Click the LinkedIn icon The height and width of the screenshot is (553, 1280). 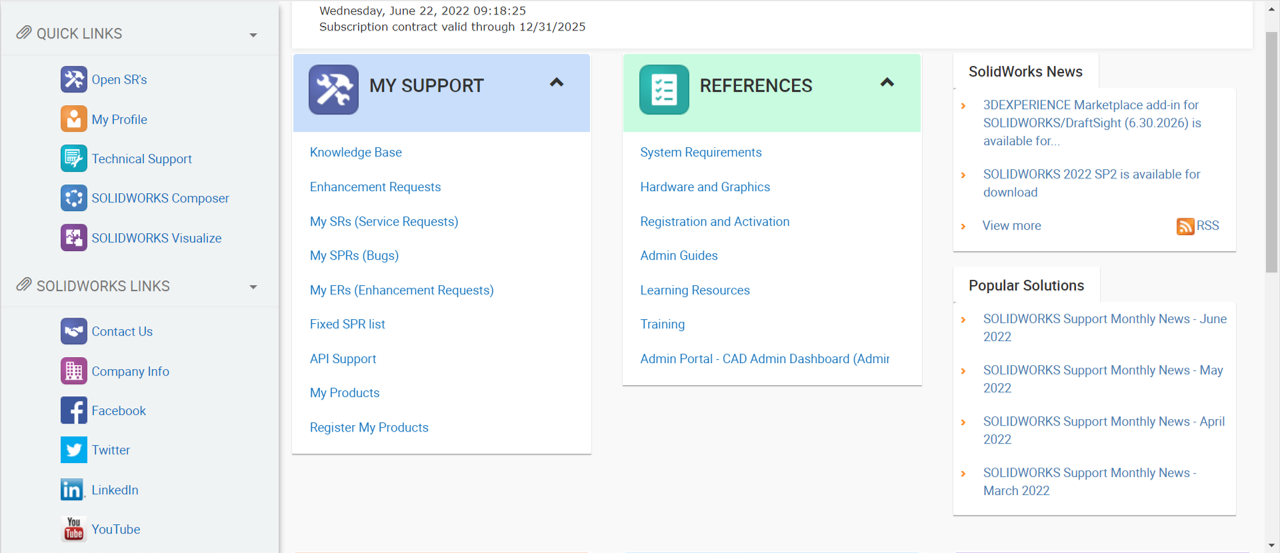pyautogui.click(x=73, y=490)
